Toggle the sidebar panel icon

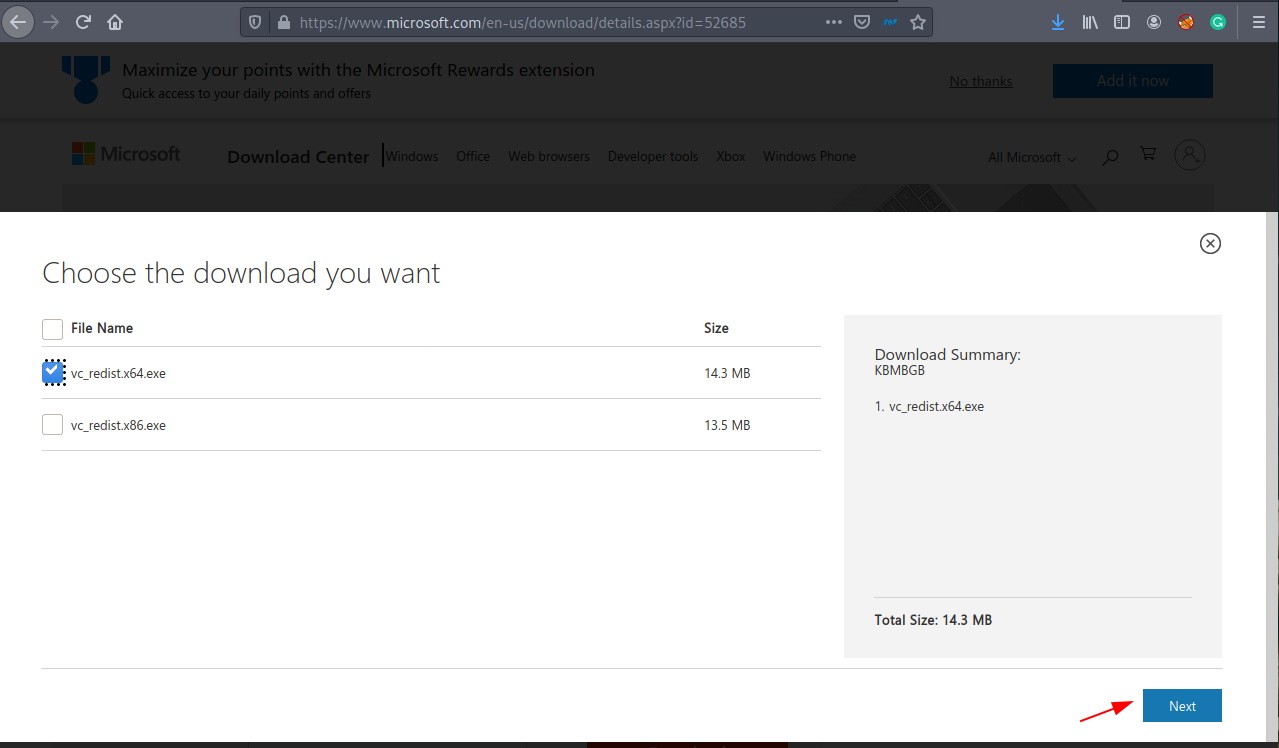click(1122, 22)
